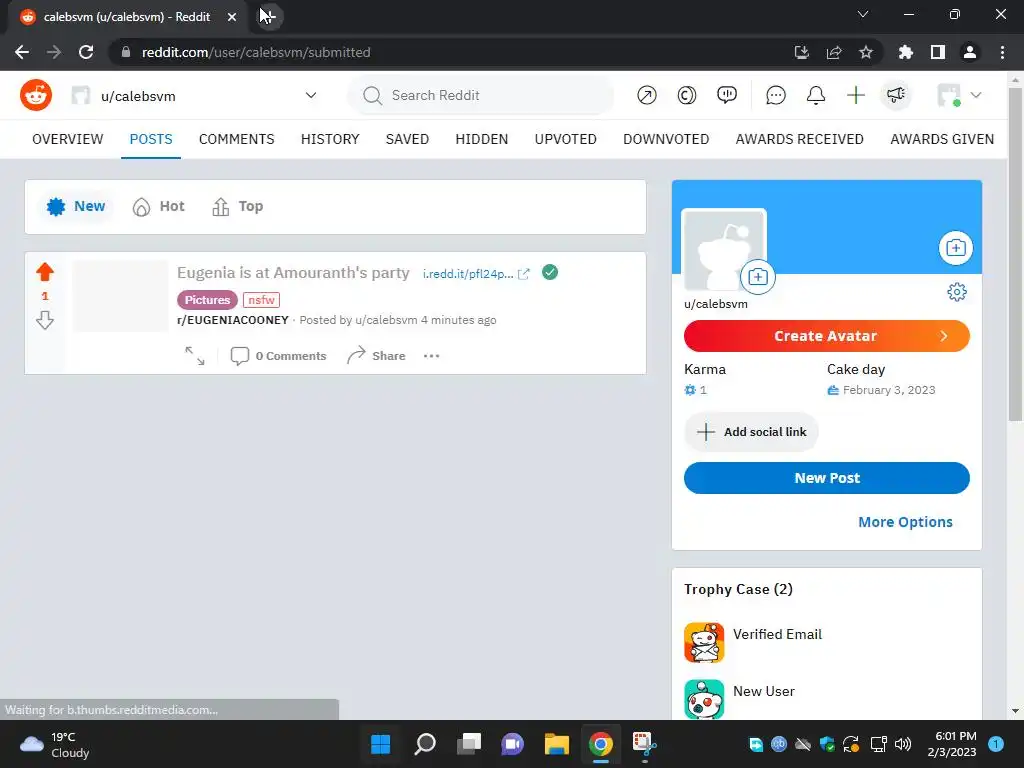The image size is (1024, 768).
Task: Open File Explorer from taskbar
Action: click(556, 744)
